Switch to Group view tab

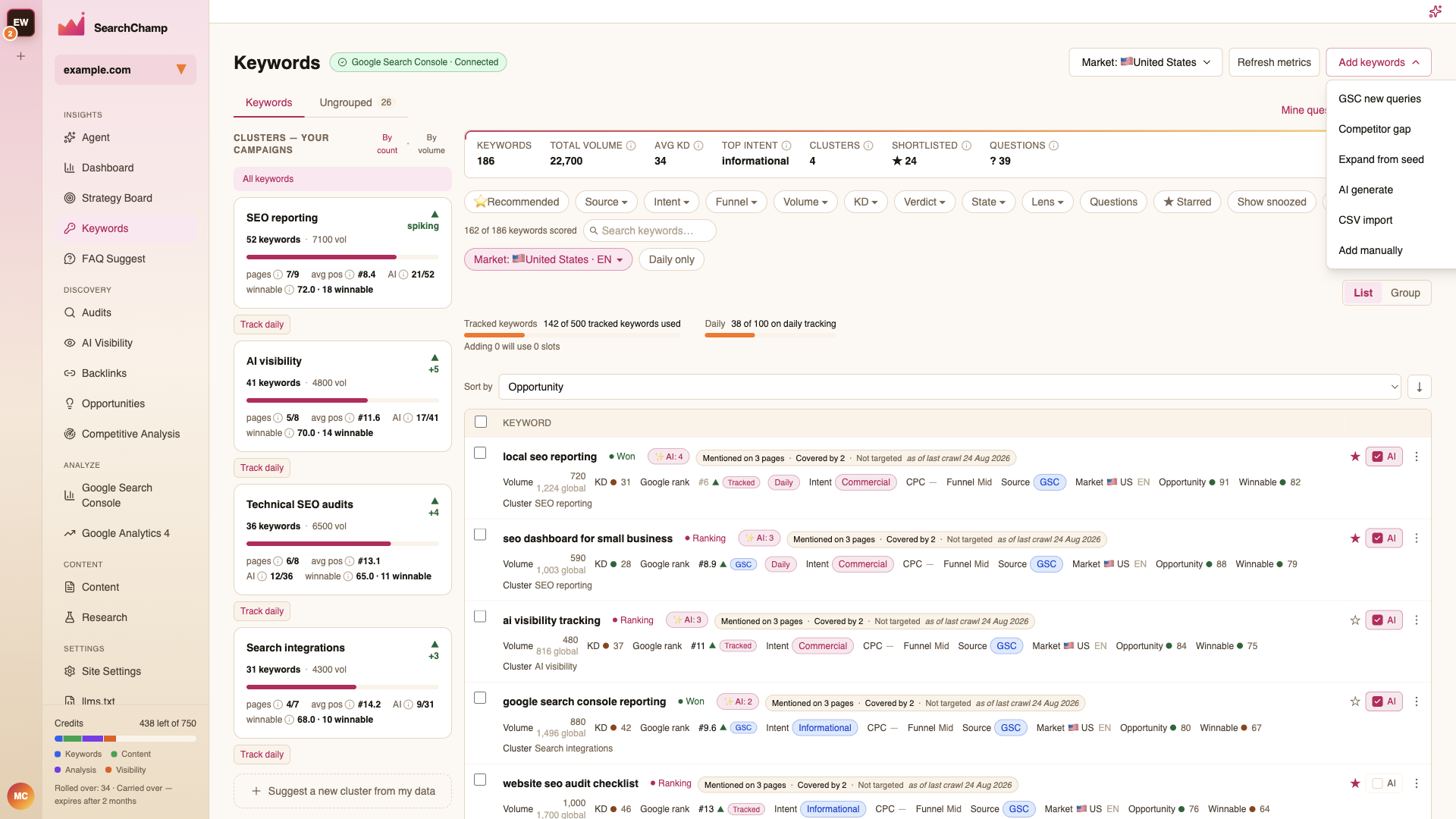point(1405,293)
